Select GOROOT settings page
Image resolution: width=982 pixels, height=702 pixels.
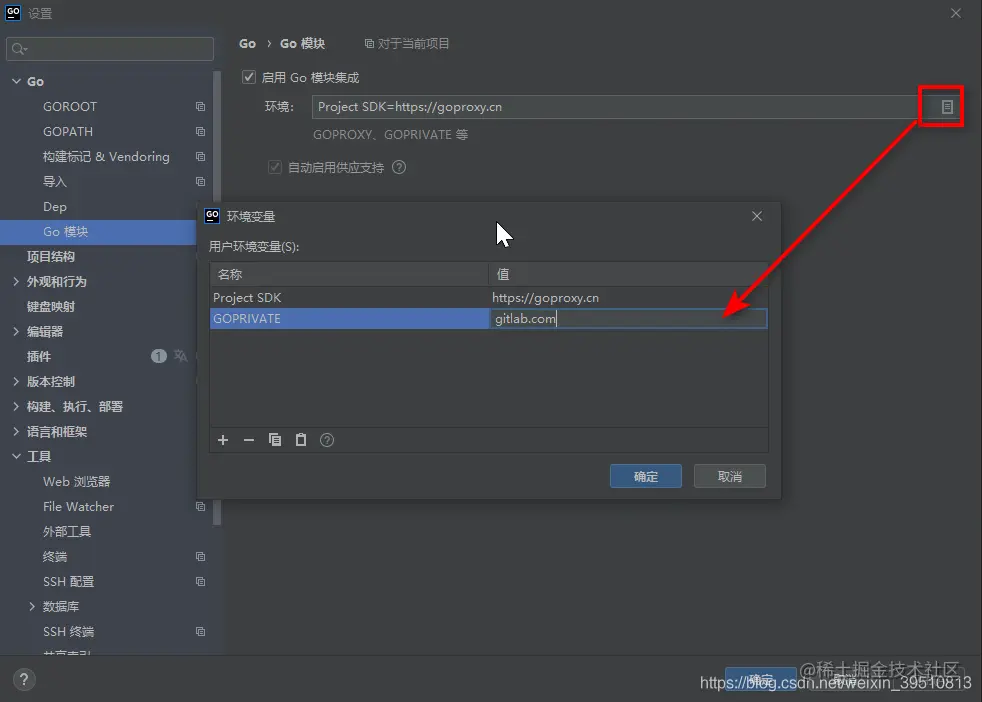[x=70, y=106]
